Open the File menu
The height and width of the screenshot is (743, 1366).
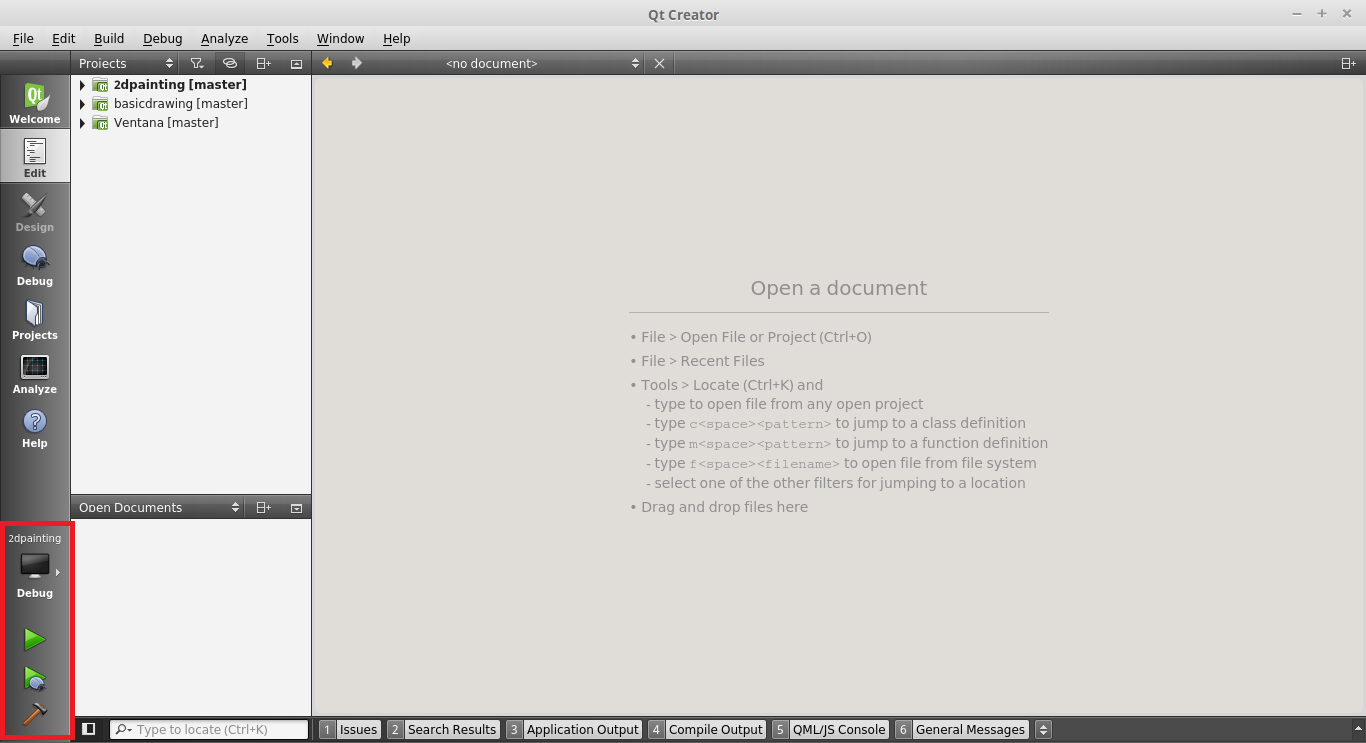(x=23, y=38)
